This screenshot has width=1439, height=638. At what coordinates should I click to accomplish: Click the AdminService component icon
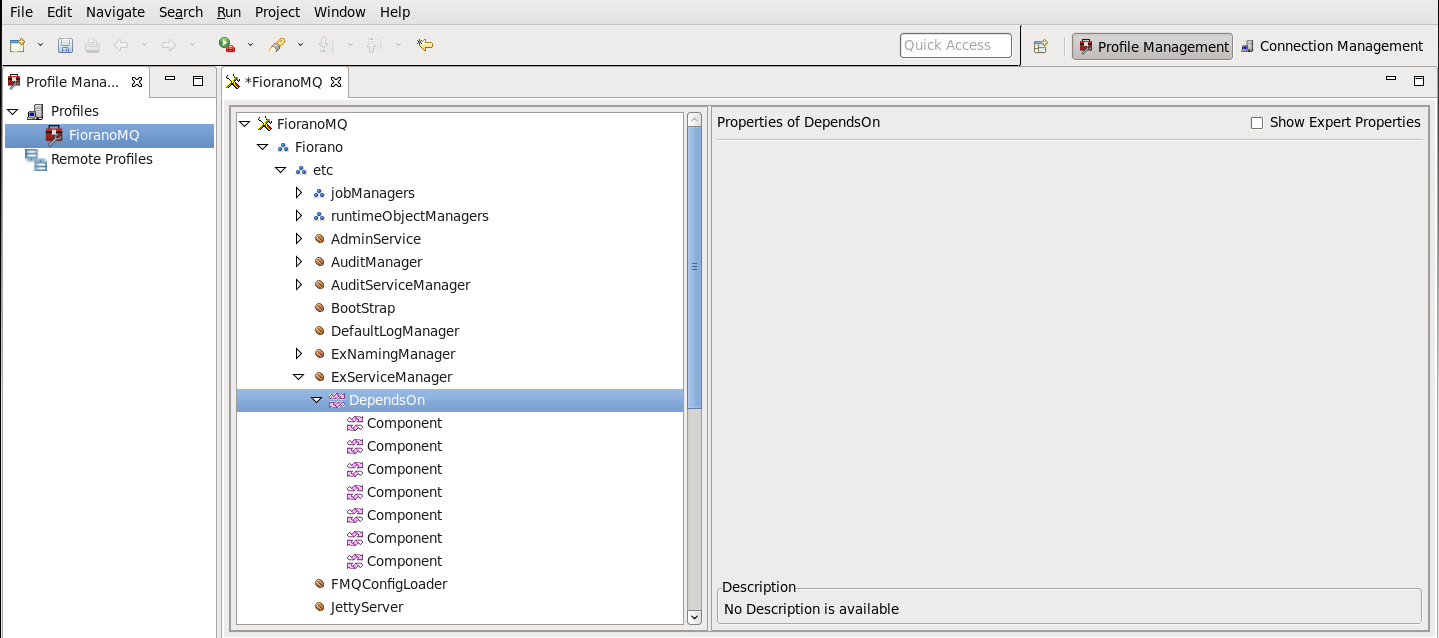click(x=320, y=239)
